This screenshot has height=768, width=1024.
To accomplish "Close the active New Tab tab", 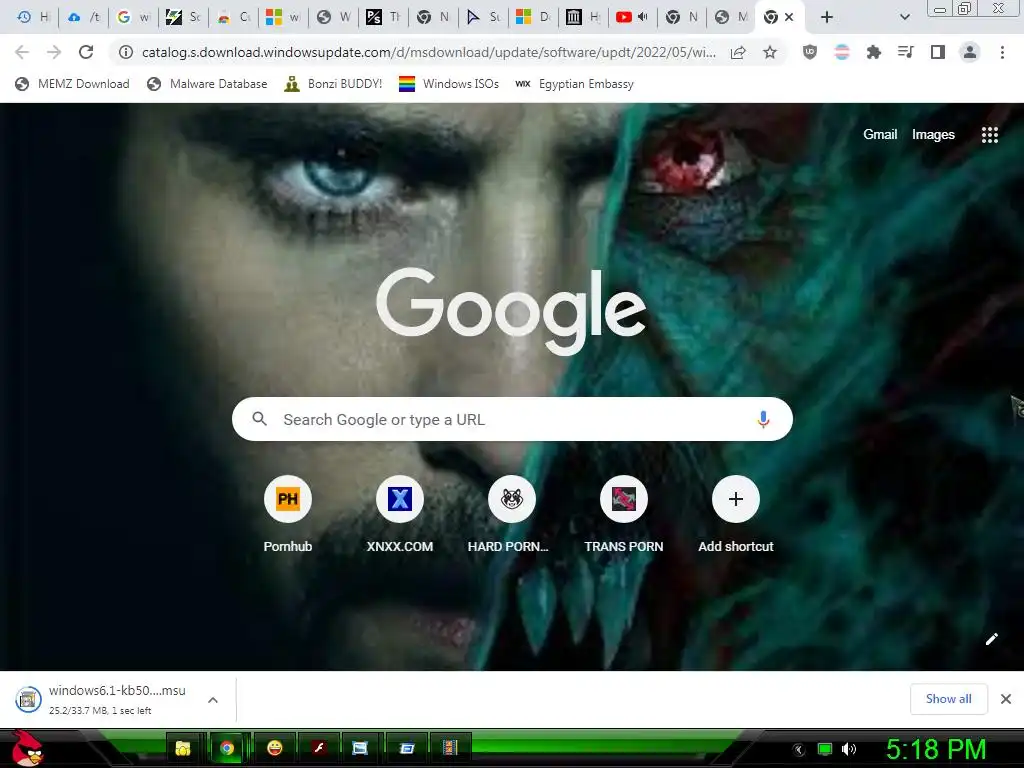I will click(x=789, y=17).
